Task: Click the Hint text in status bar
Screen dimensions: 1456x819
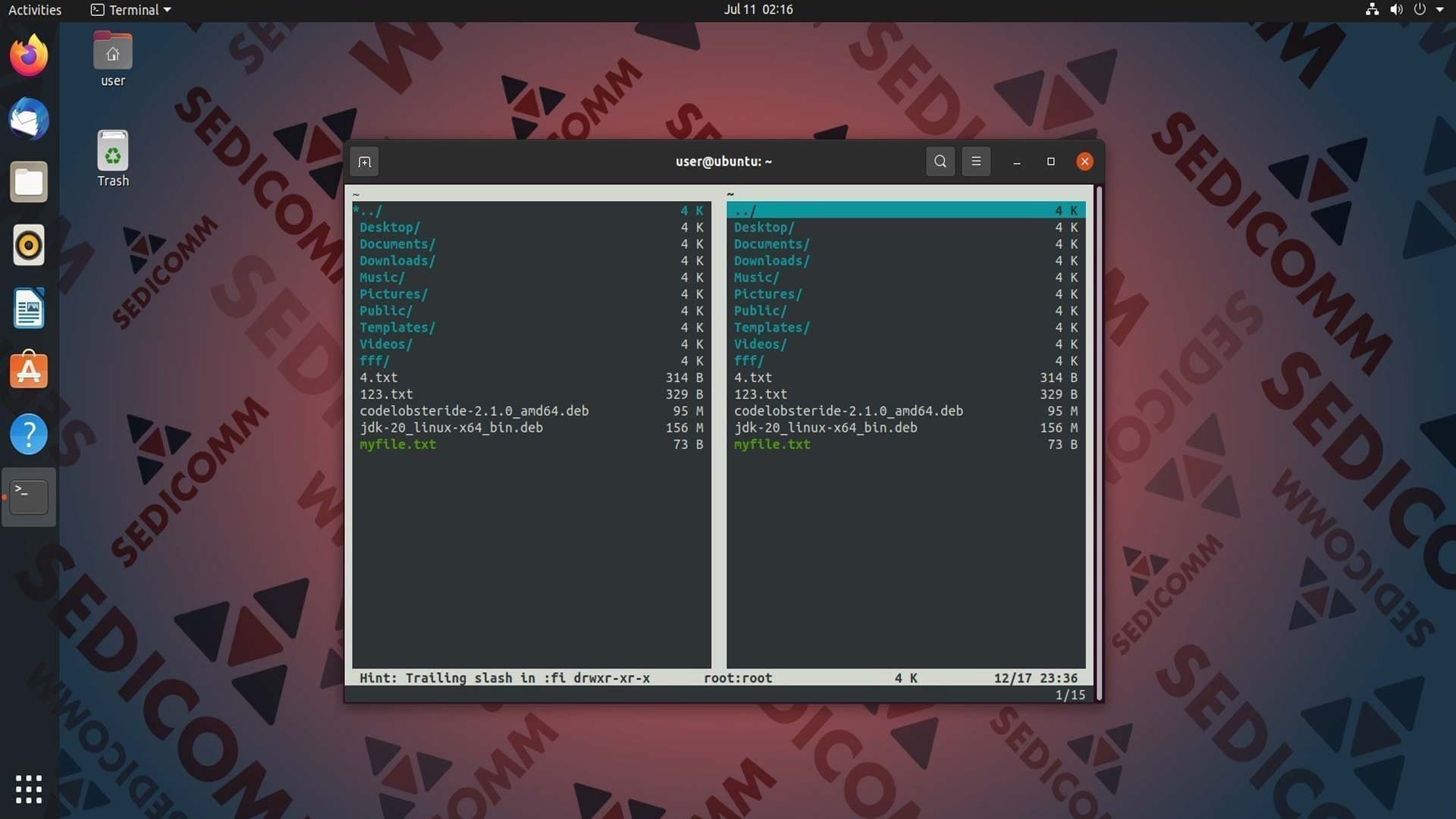Action: point(463,678)
